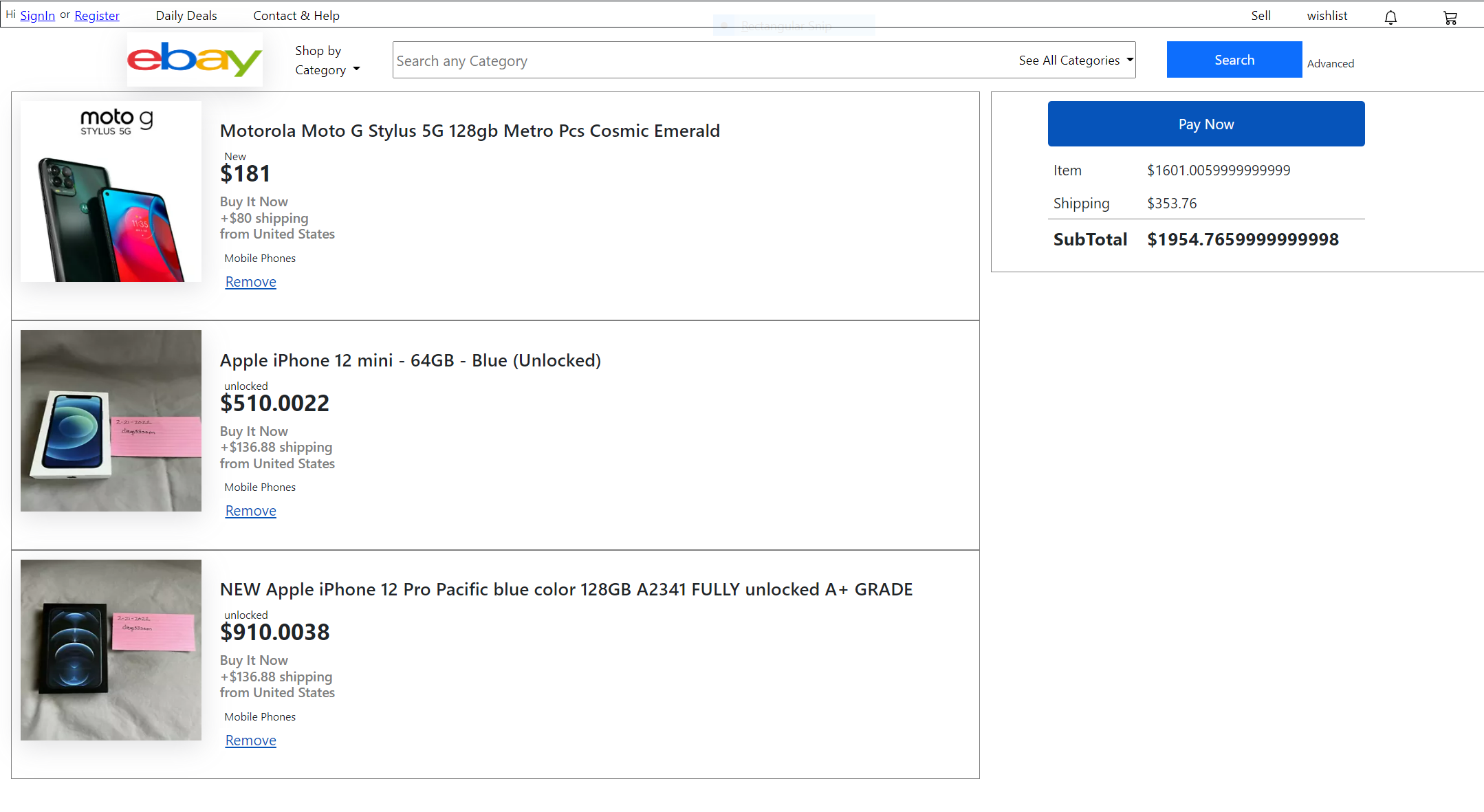Open the shopping cart icon
Screen dimensions: 1484x812
tap(1450, 17)
